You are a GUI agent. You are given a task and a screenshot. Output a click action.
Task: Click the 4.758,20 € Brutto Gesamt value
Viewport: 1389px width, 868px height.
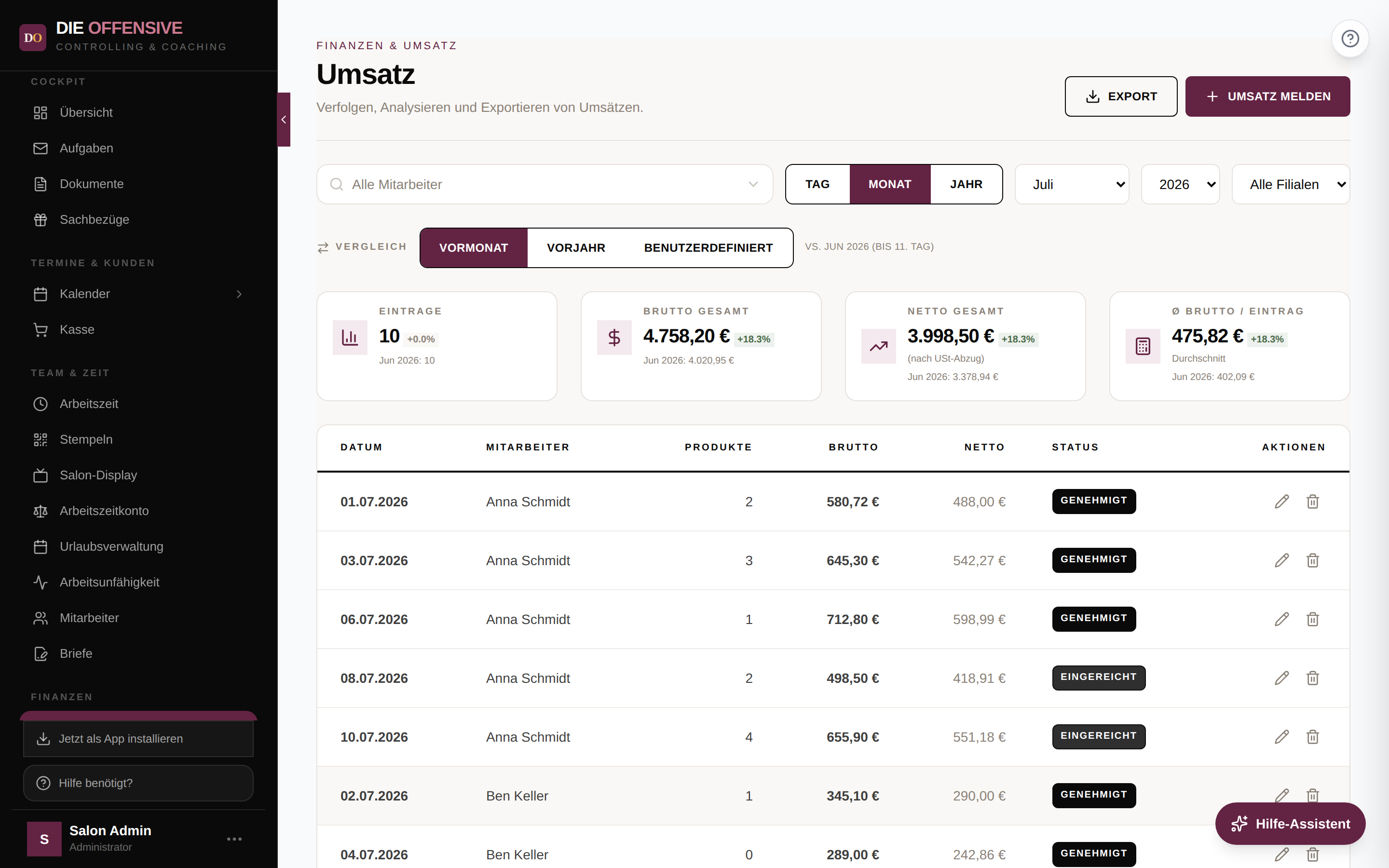[x=686, y=336]
